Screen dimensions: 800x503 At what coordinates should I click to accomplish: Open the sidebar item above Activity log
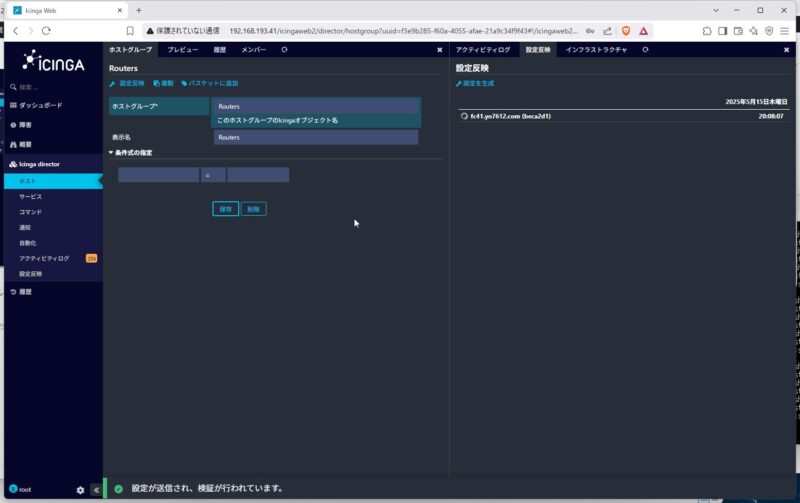(x=28, y=243)
